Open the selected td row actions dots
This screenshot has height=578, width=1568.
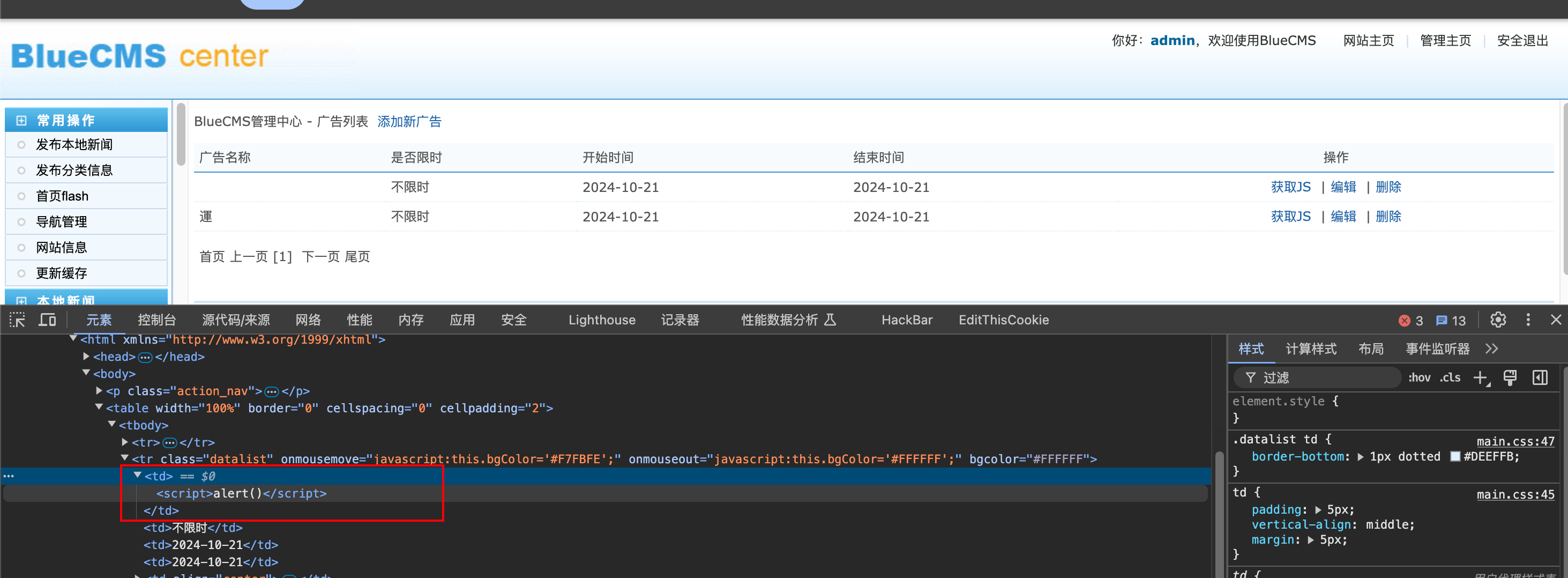tap(9, 476)
